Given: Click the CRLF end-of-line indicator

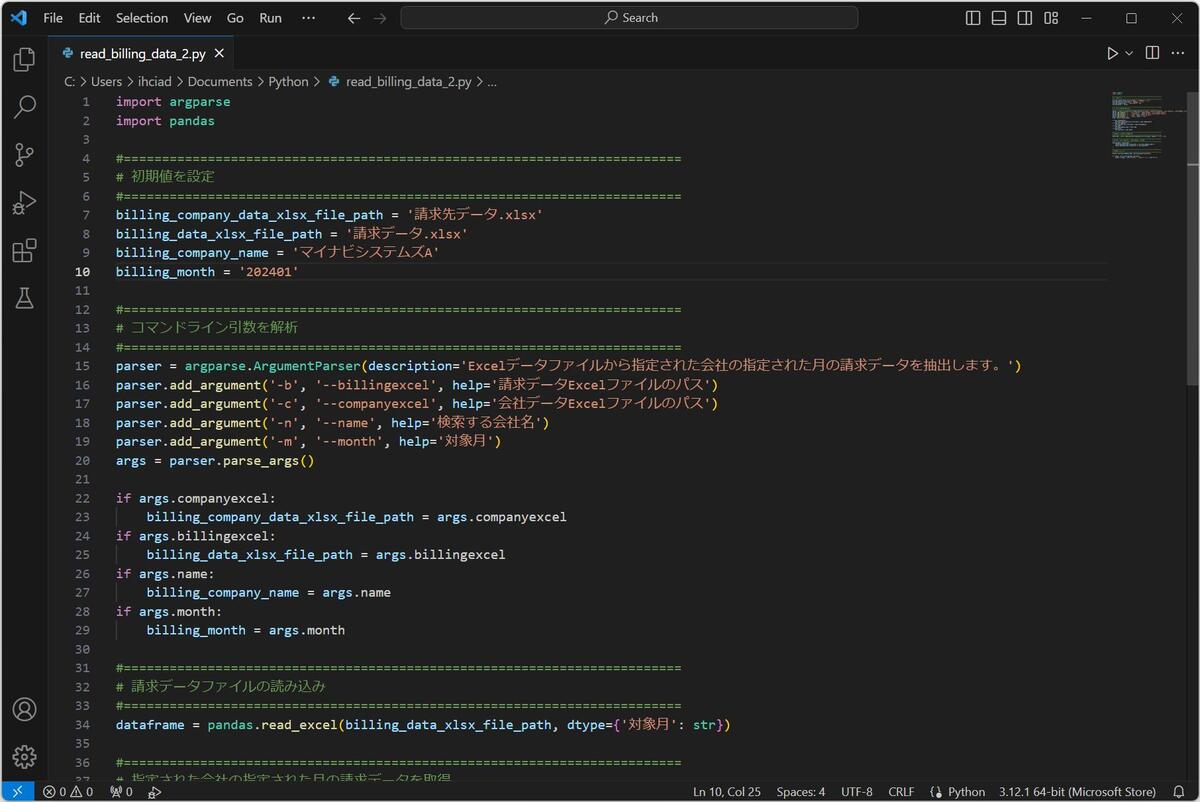Looking at the screenshot, I should click(x=901, y=792).
